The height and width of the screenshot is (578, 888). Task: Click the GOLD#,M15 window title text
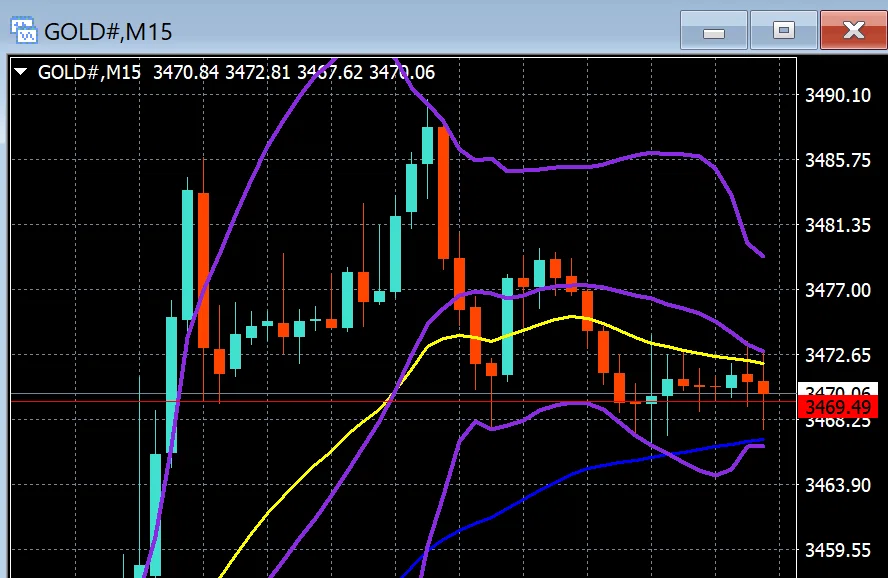[x=108, y=32]
